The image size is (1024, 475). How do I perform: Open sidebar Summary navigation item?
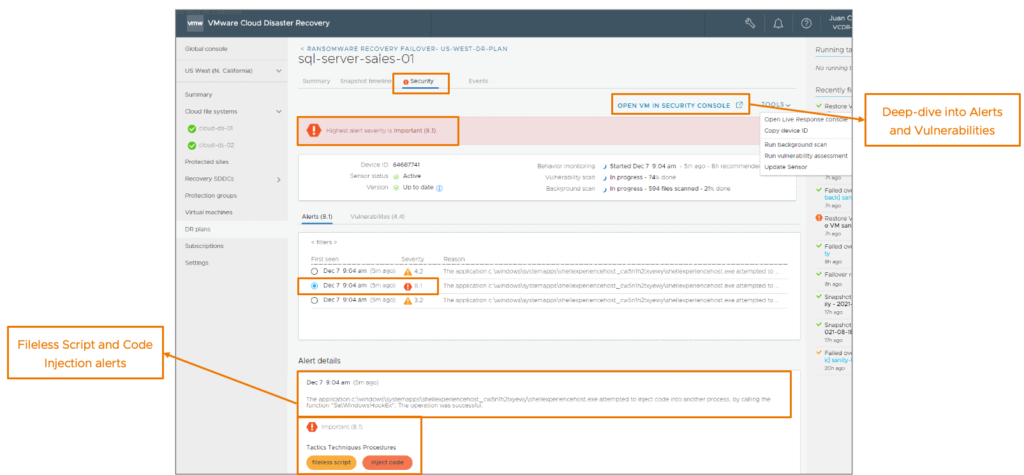coord(199,95)
